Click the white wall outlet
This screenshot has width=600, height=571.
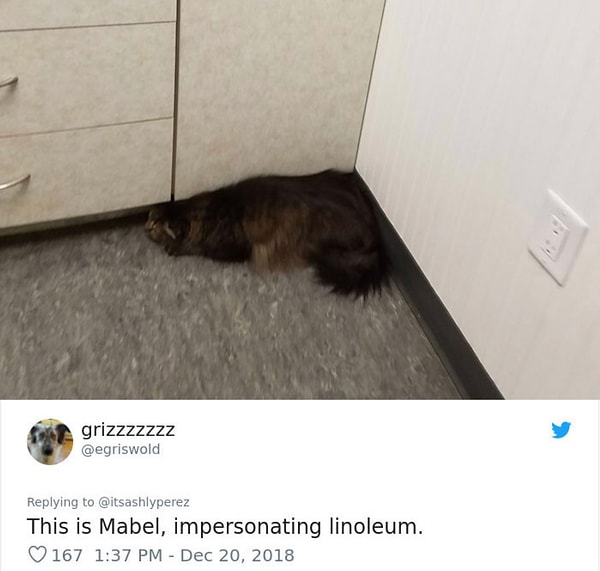(558, 237)
